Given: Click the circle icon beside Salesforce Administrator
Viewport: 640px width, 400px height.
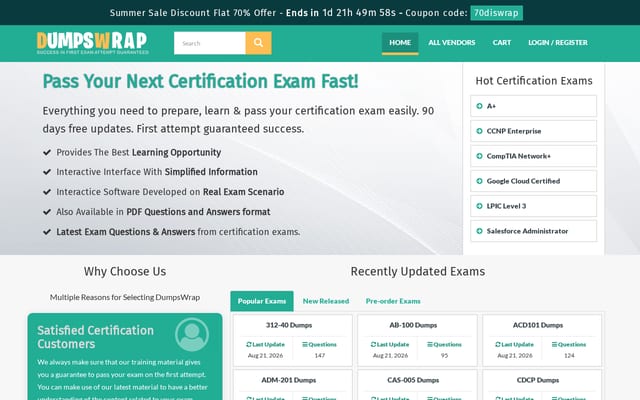Looking at the screenshot, I should pyautogui.click(x=479, y=231).
